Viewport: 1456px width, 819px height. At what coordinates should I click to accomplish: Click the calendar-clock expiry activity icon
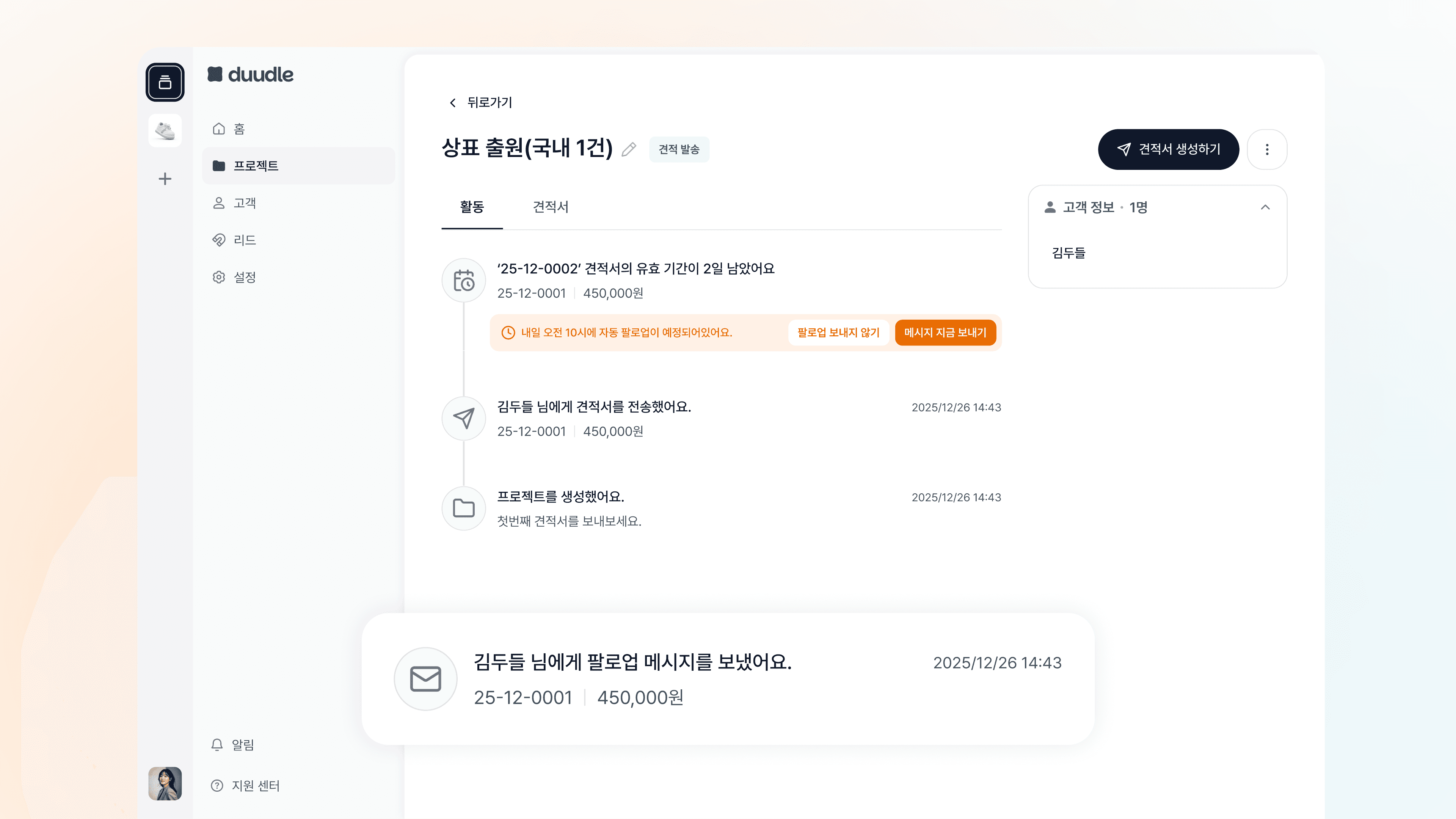point(463,280)
